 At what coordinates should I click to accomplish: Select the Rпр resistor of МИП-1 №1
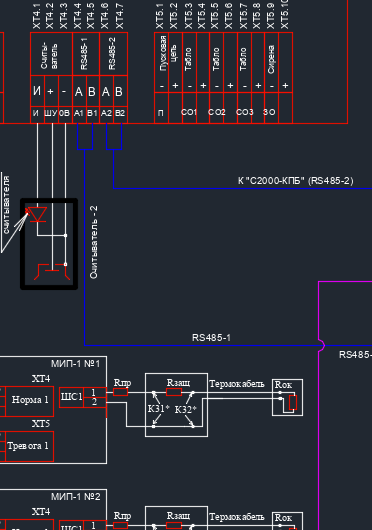(x=120, y=392)
